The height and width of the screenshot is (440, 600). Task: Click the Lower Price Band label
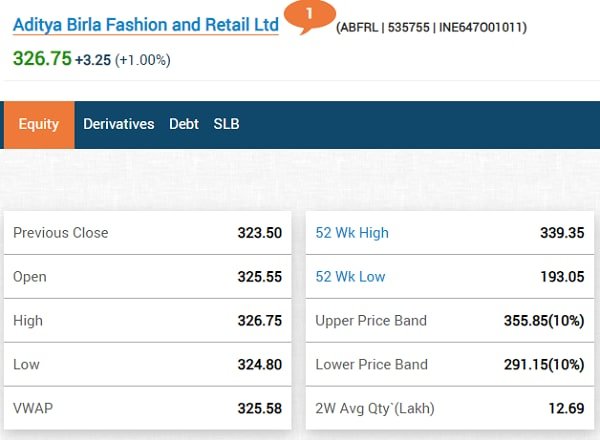pyautogui.click(x=371, y=364)
